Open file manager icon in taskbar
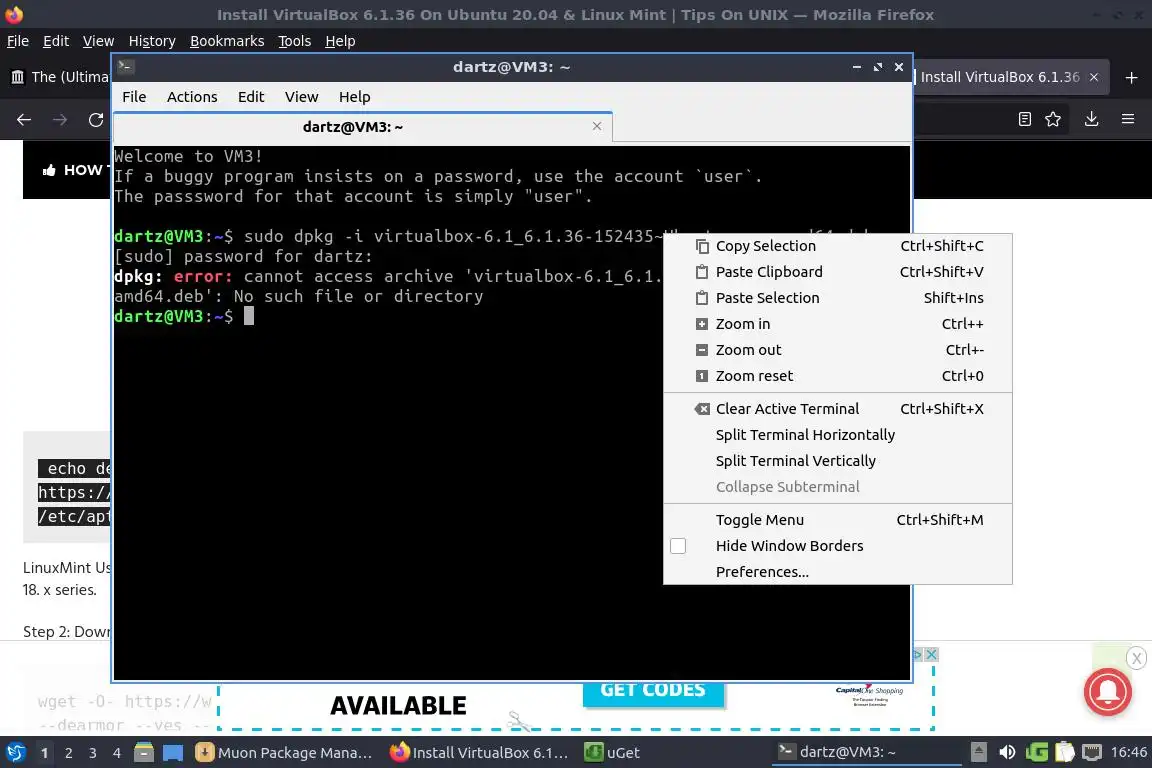 [144, 753]
